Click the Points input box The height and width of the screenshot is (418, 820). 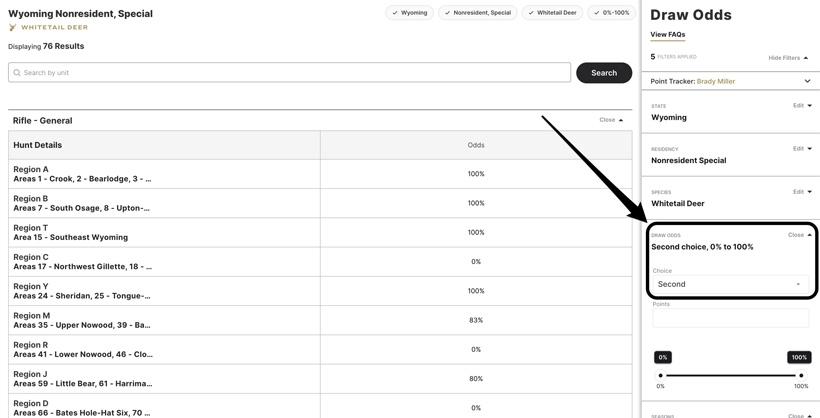730,318
